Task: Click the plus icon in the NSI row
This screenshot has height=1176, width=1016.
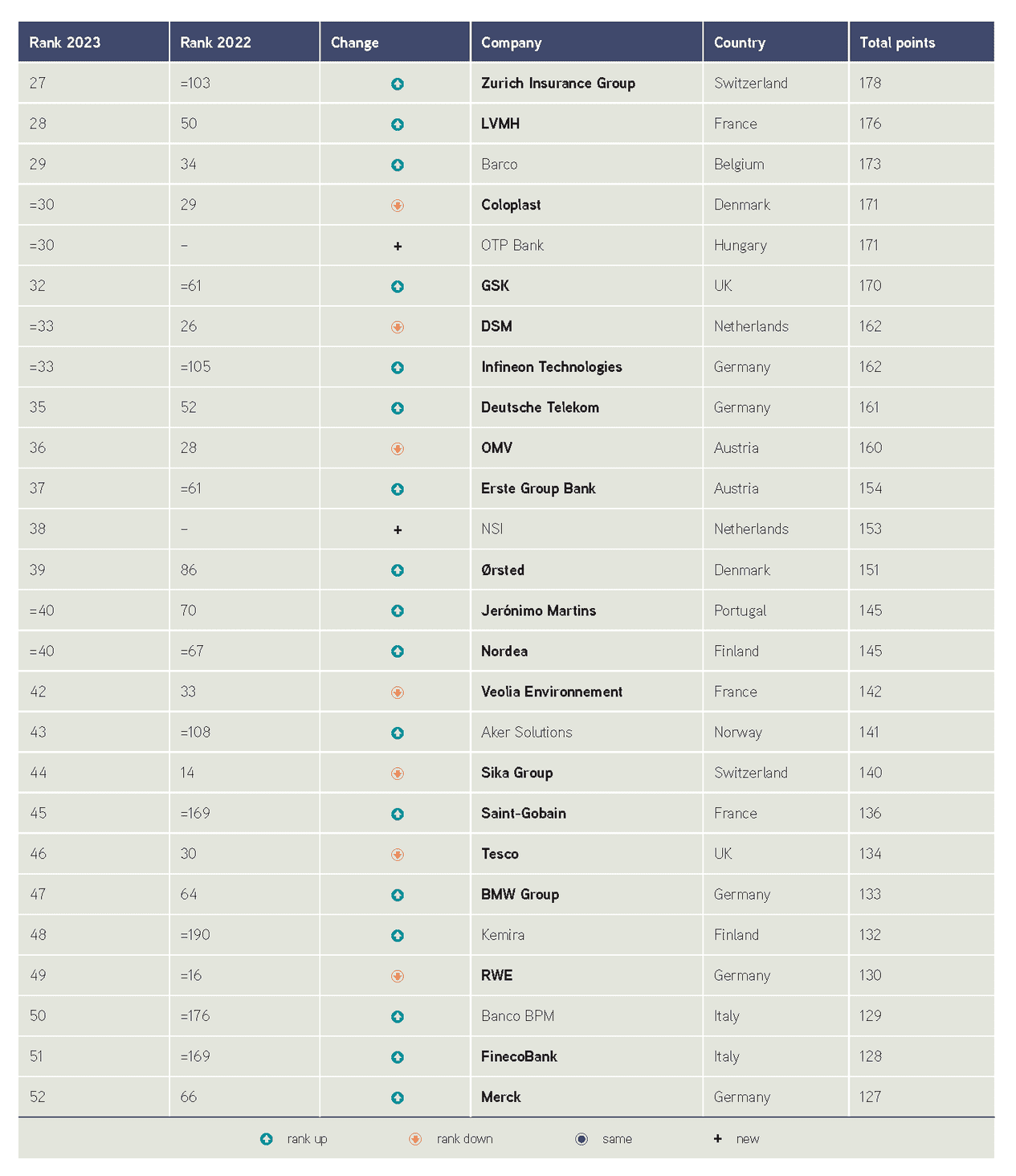Action: tap(398, 530)
